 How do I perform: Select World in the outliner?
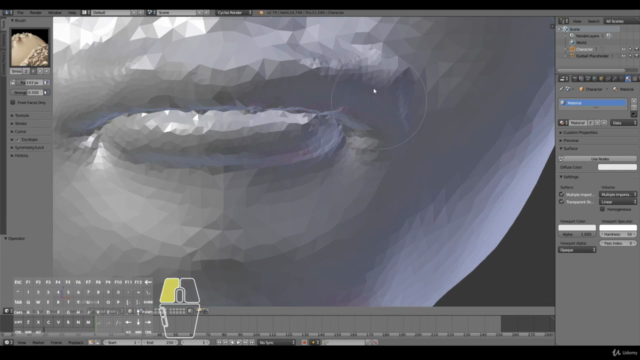581,42
